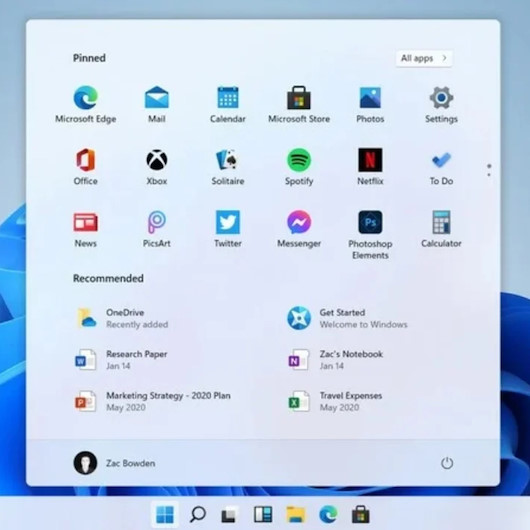Open the Zac Bowden account menu
530x530 pixels.
click(x=114, y=463)
